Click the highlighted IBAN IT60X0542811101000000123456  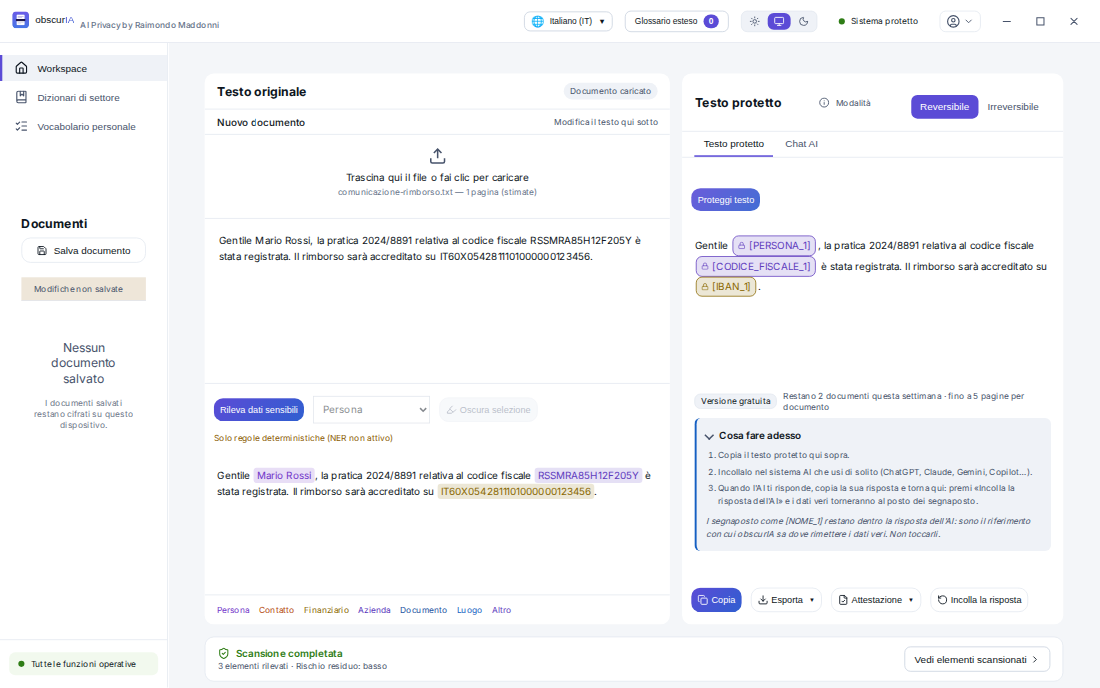tap(516, 492)
